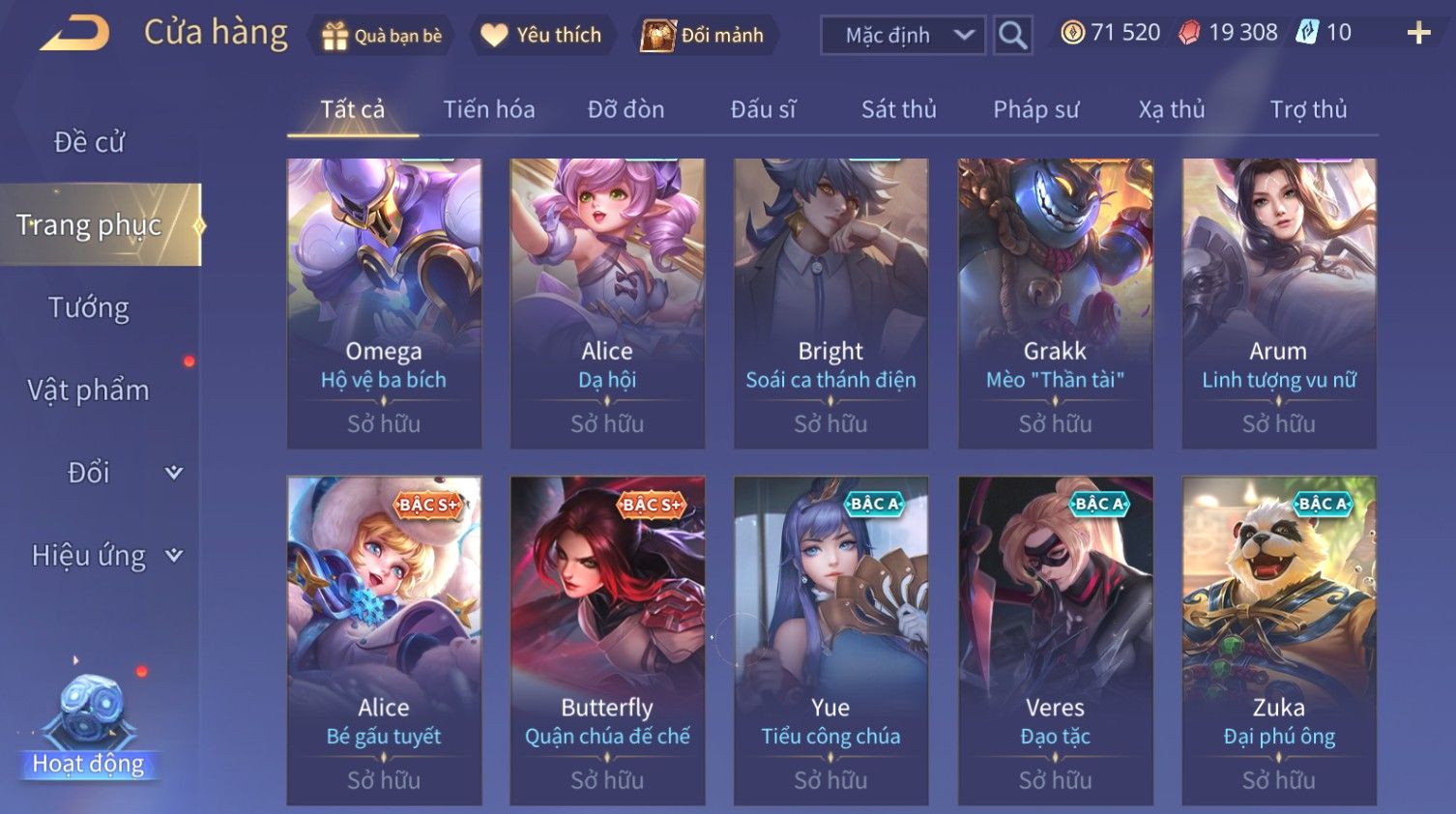The height and width of the screenshot is (814, 1456).
Task: Click the gold coin balance icon
Action: point(1072,33)
